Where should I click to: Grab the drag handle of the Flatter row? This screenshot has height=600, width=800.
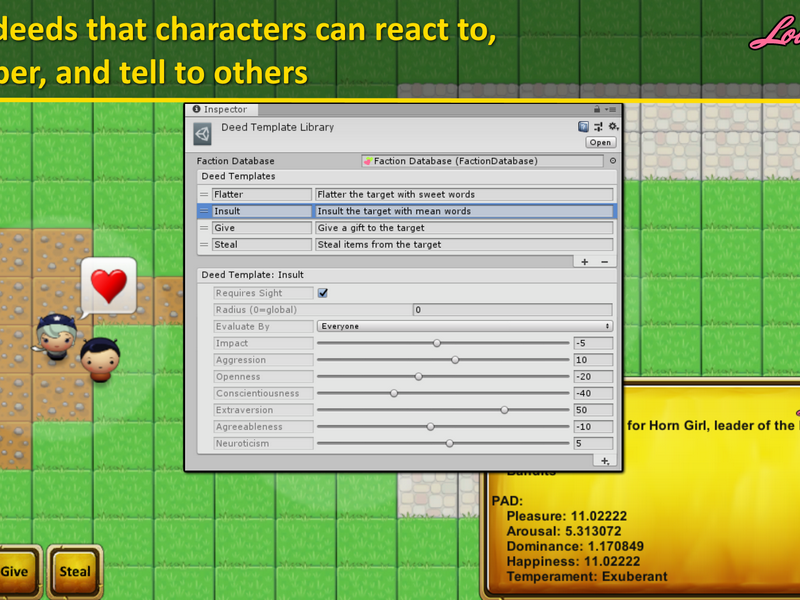(204, 194)
